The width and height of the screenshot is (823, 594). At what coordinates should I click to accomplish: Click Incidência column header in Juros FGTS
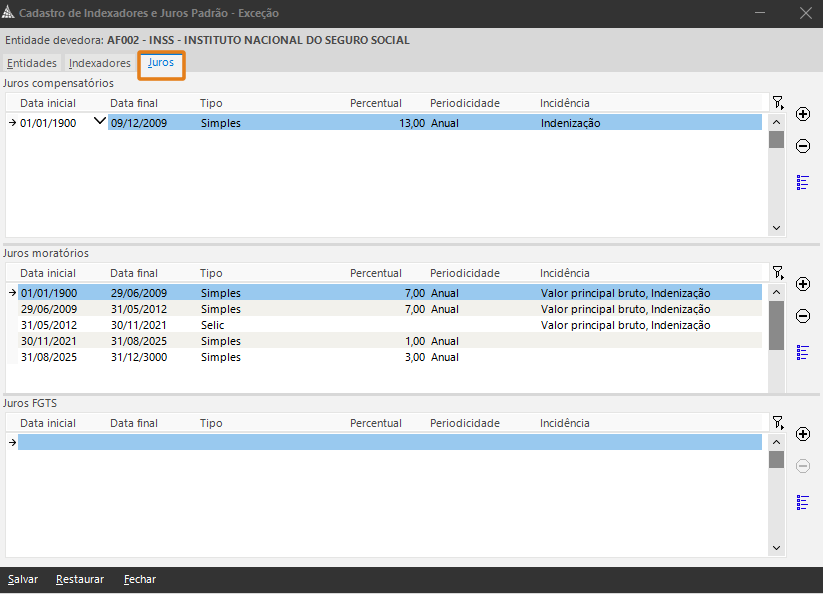565,423
